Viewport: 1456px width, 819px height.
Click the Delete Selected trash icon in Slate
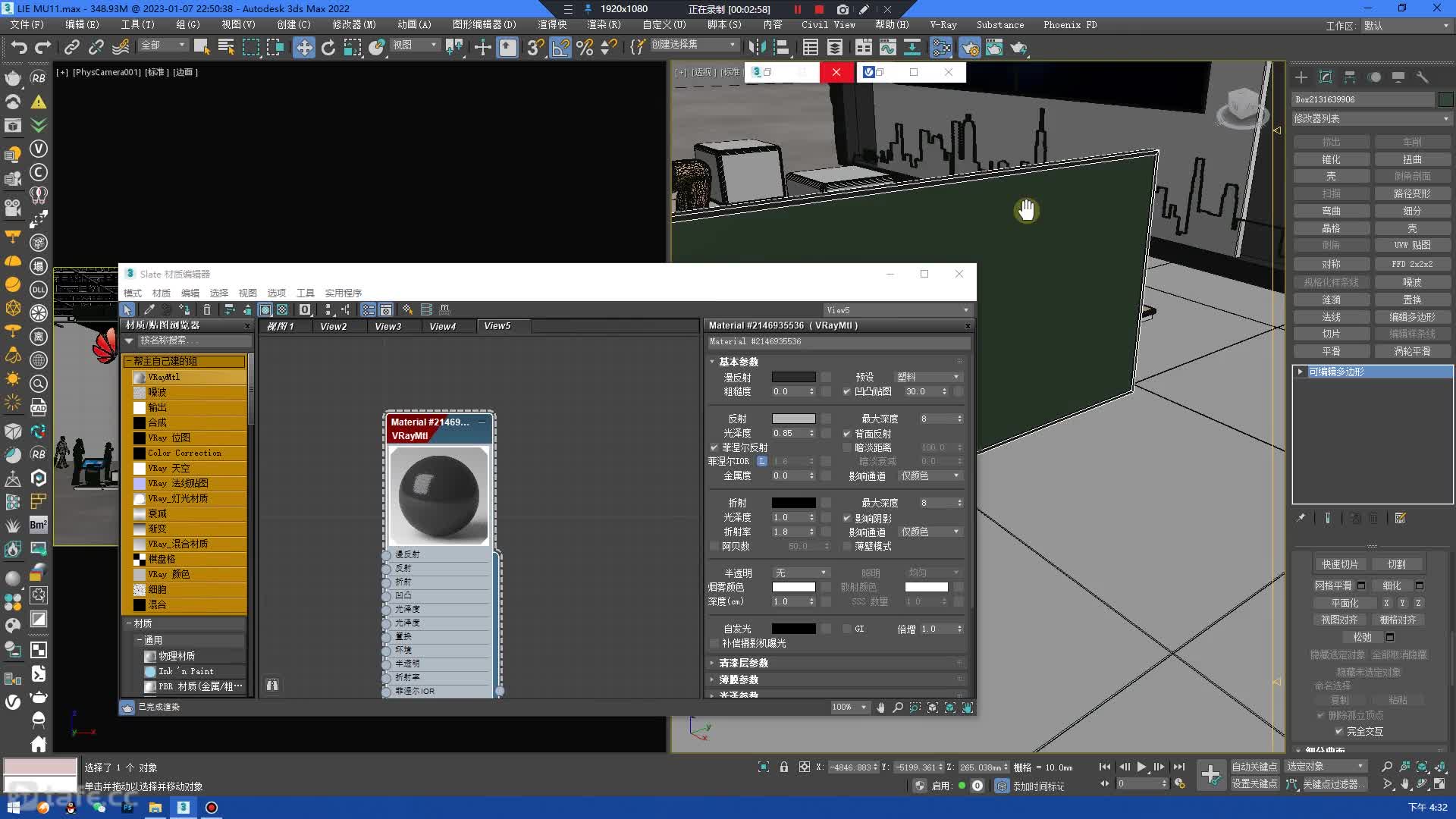click(x=207, y=309)
